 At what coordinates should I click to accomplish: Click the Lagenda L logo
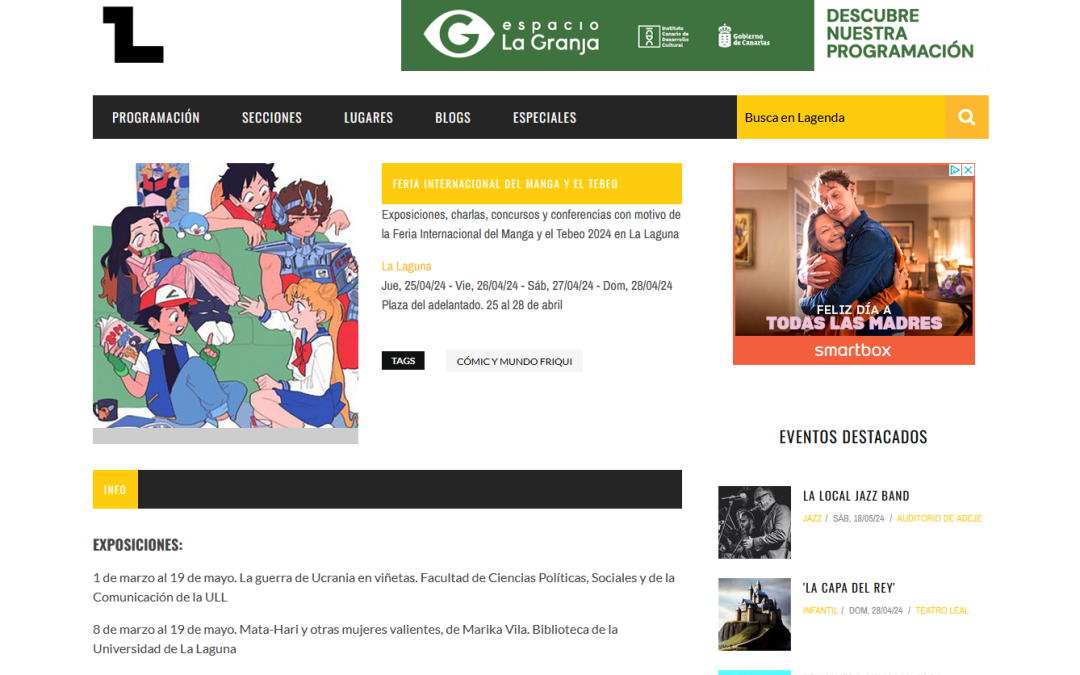pos(133,34)
